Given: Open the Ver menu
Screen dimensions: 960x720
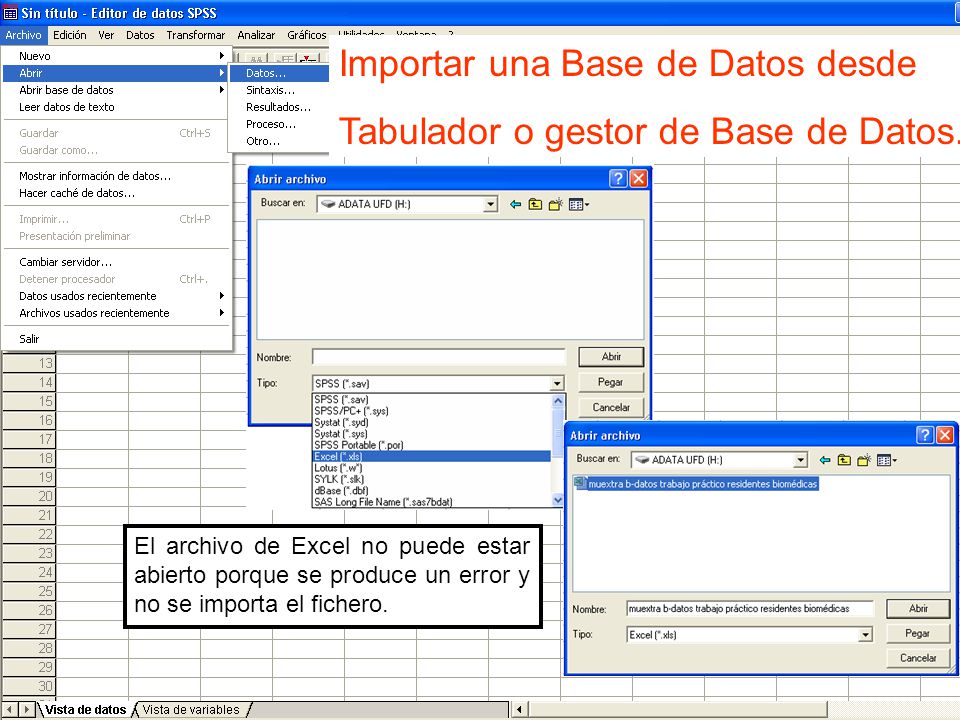Looking at the screenshot, I should tap(106, 35).
